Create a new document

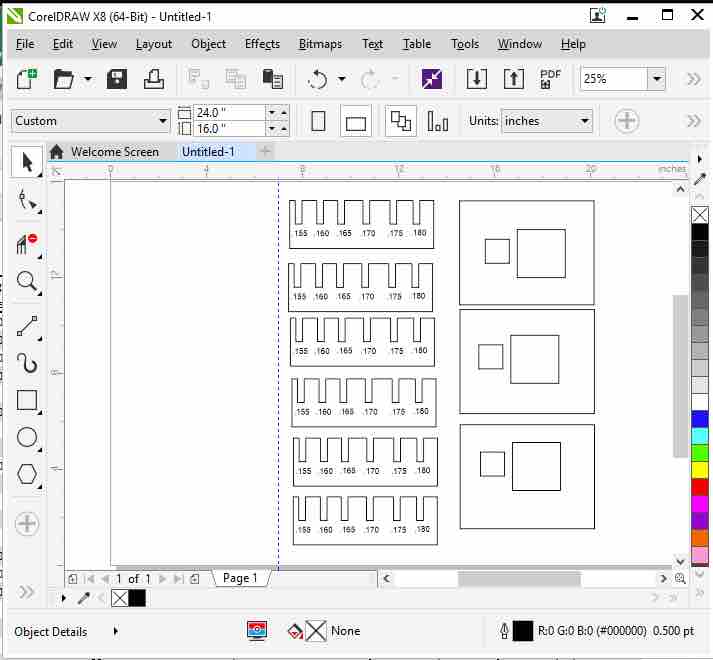point(27,79)
